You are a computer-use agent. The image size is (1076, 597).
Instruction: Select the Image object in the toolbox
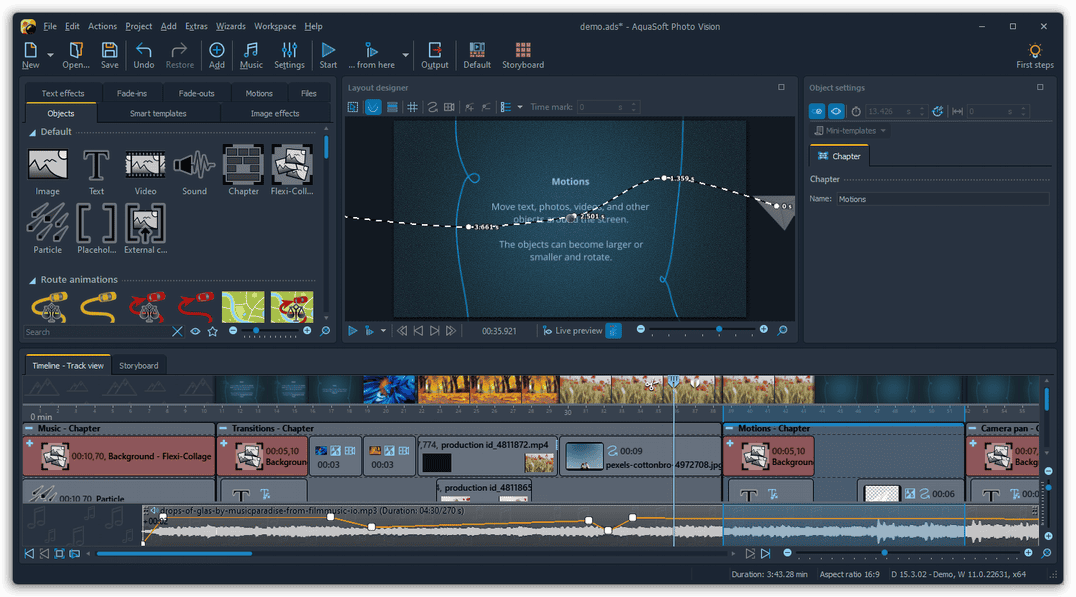click(x=47, y=172)
